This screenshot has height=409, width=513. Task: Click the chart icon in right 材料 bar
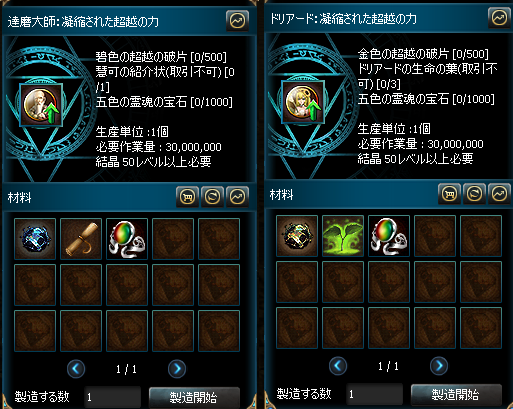point(499,194)
